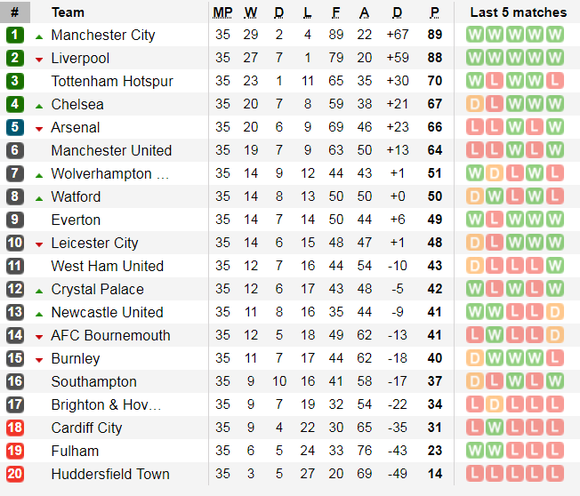Open the Tottenham Hotspur team link

(112, 81)
